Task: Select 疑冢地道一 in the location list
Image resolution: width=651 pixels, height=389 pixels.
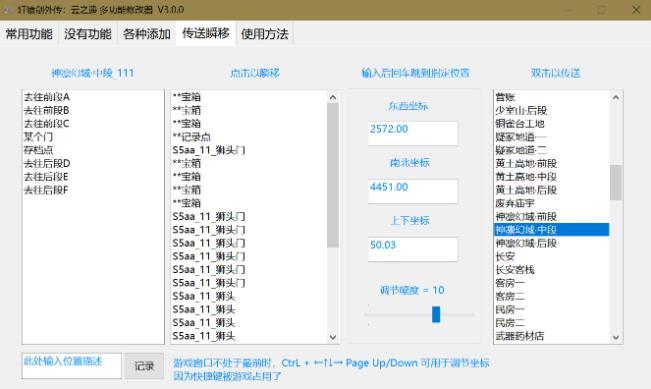Action: pos(552,137)
